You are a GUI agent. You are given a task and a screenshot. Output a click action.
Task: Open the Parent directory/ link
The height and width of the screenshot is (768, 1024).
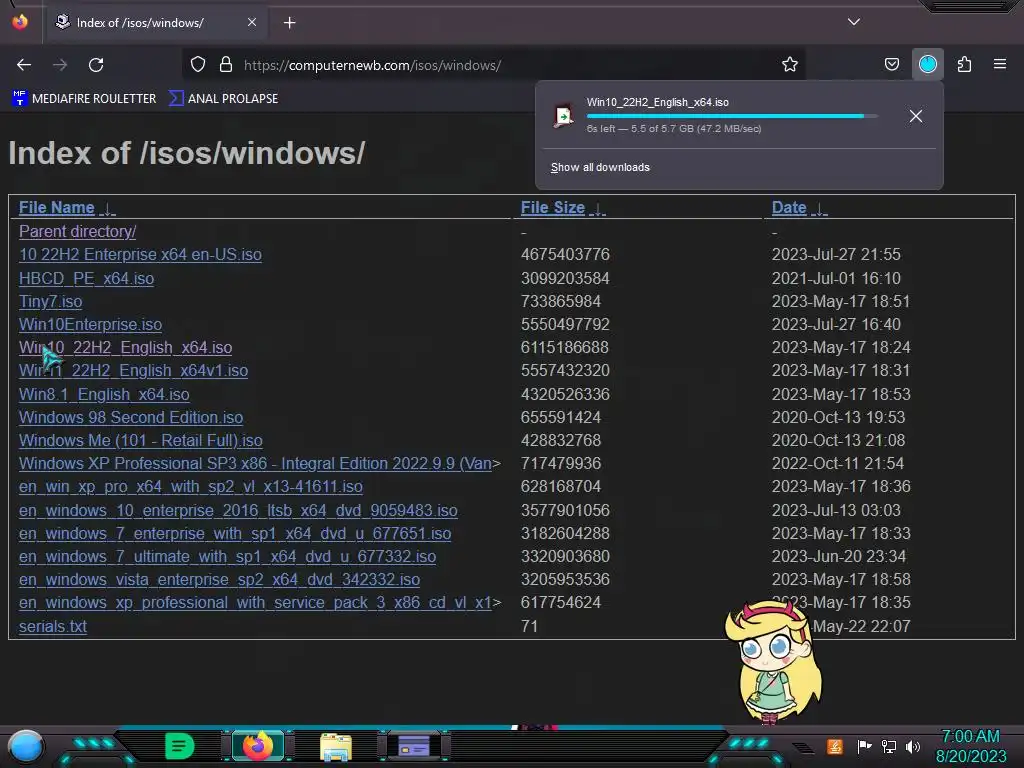(77, 231)
